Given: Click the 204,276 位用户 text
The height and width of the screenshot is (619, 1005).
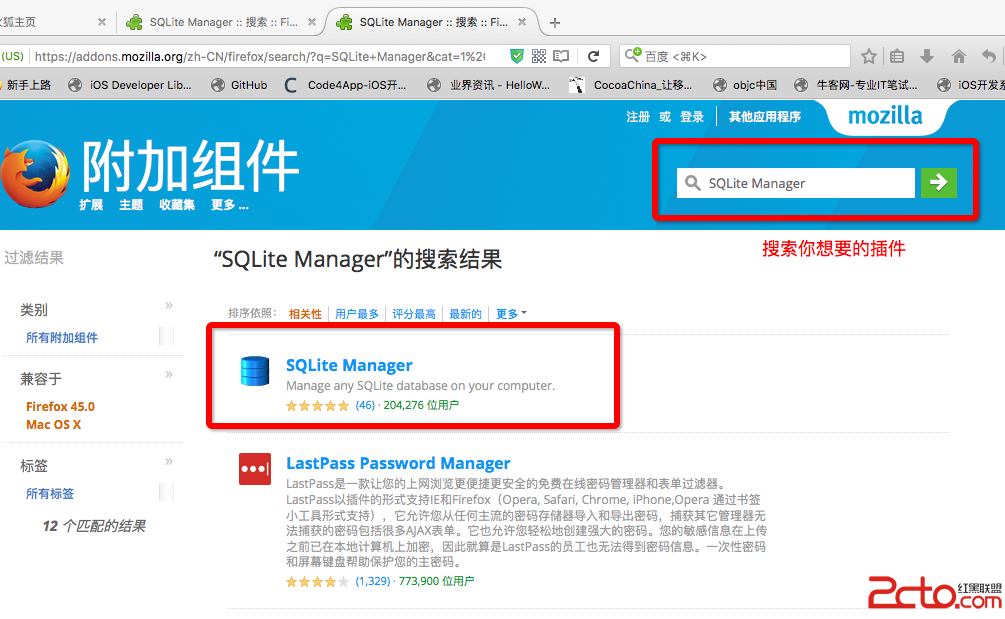Looking at the screenshot, I should pyautogui.click(x=421, y=405).
